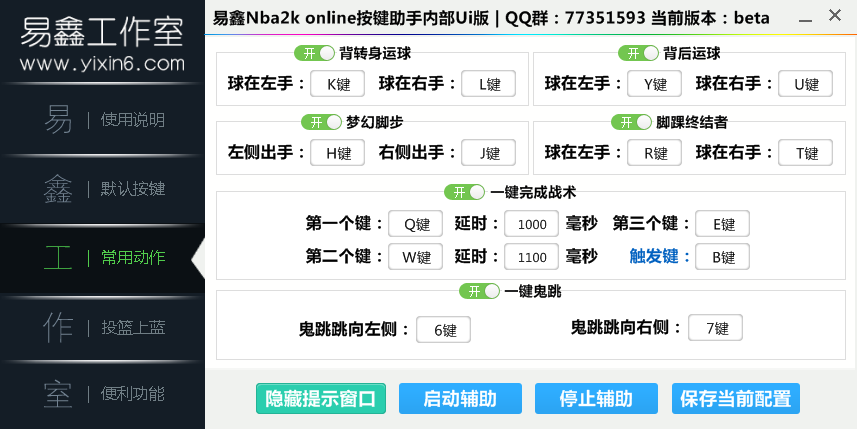Select the 投篮上篮 sidebar tab

coord(102,326)
